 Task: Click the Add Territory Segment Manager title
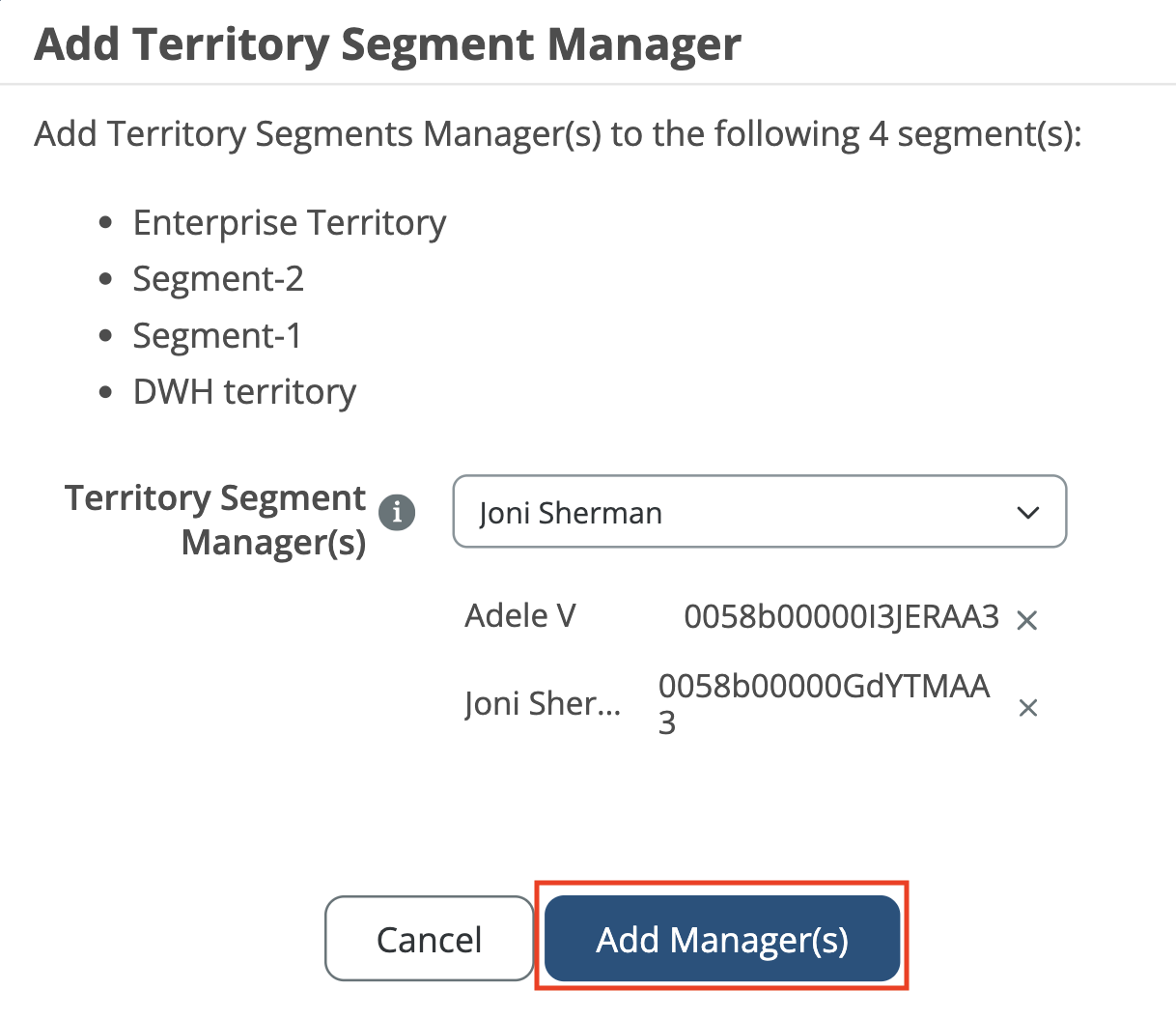point(387,44)
